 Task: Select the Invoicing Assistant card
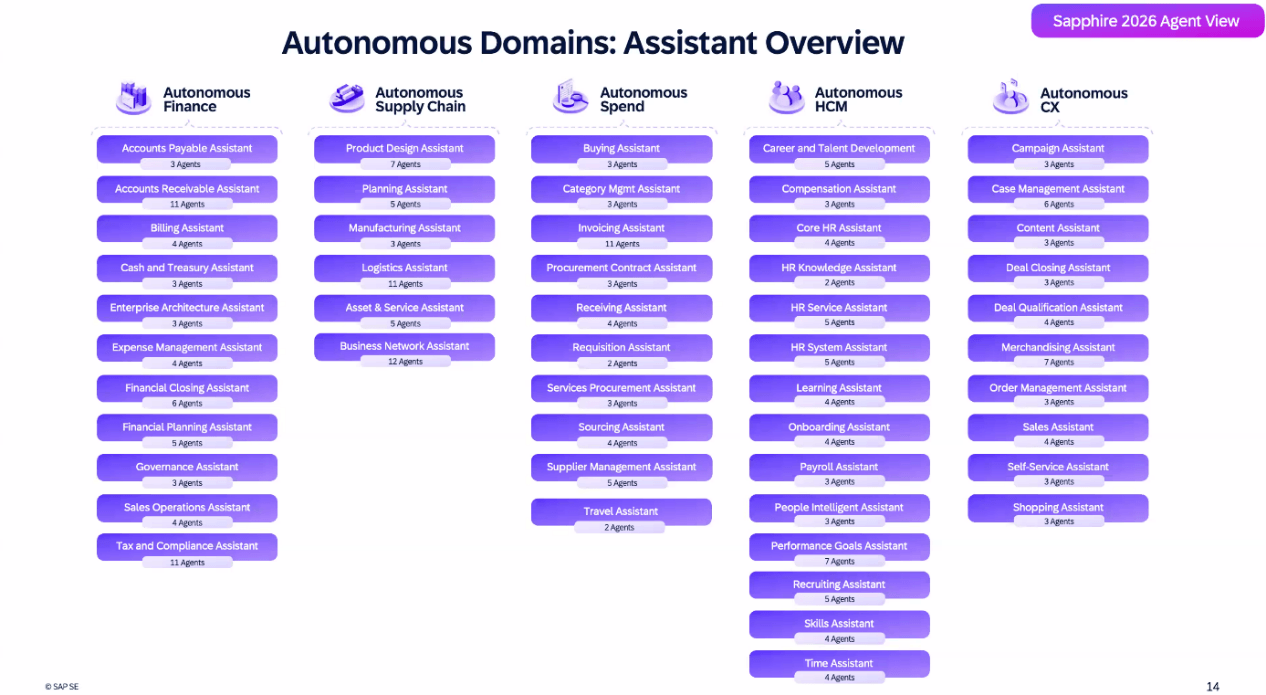[621, 228]
